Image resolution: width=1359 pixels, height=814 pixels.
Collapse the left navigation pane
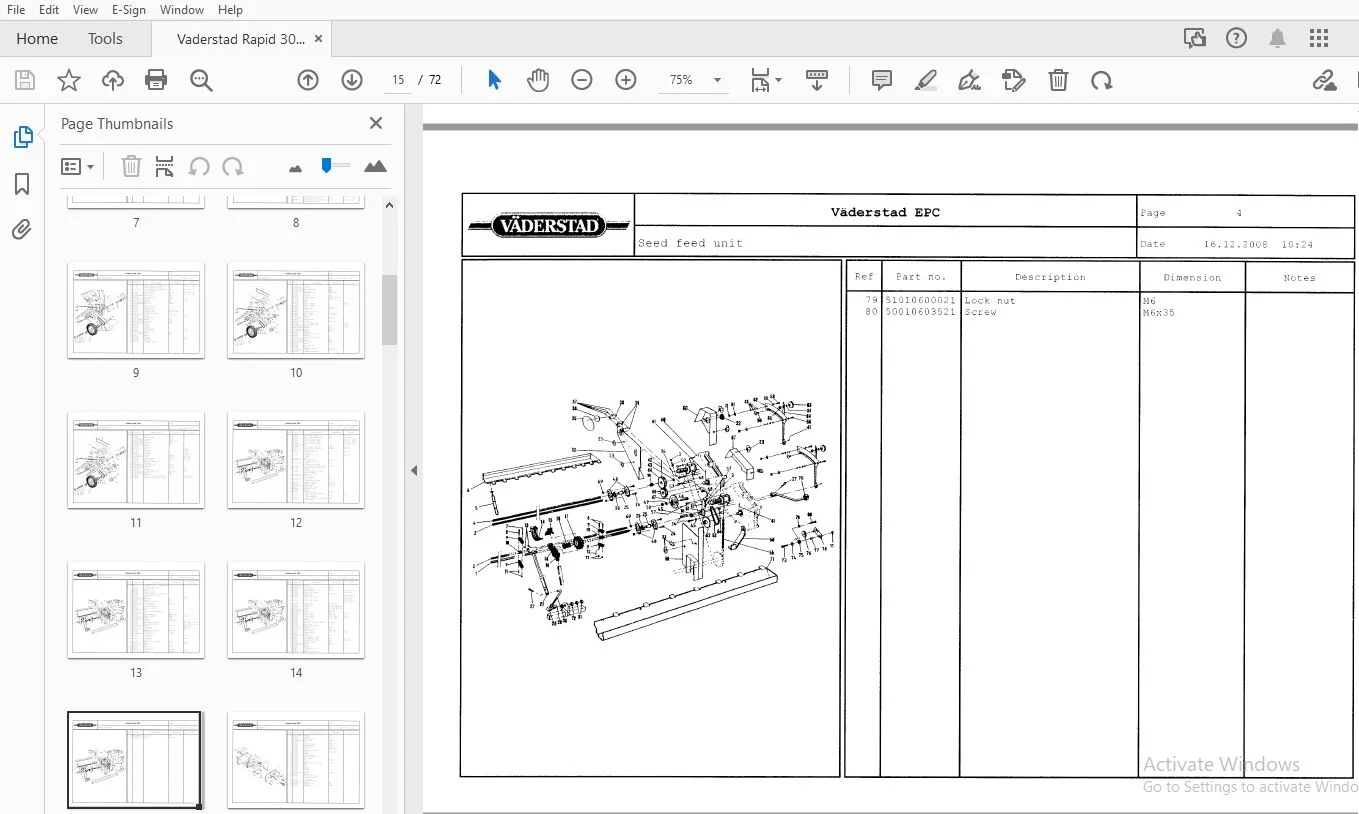tap(414, 470)
